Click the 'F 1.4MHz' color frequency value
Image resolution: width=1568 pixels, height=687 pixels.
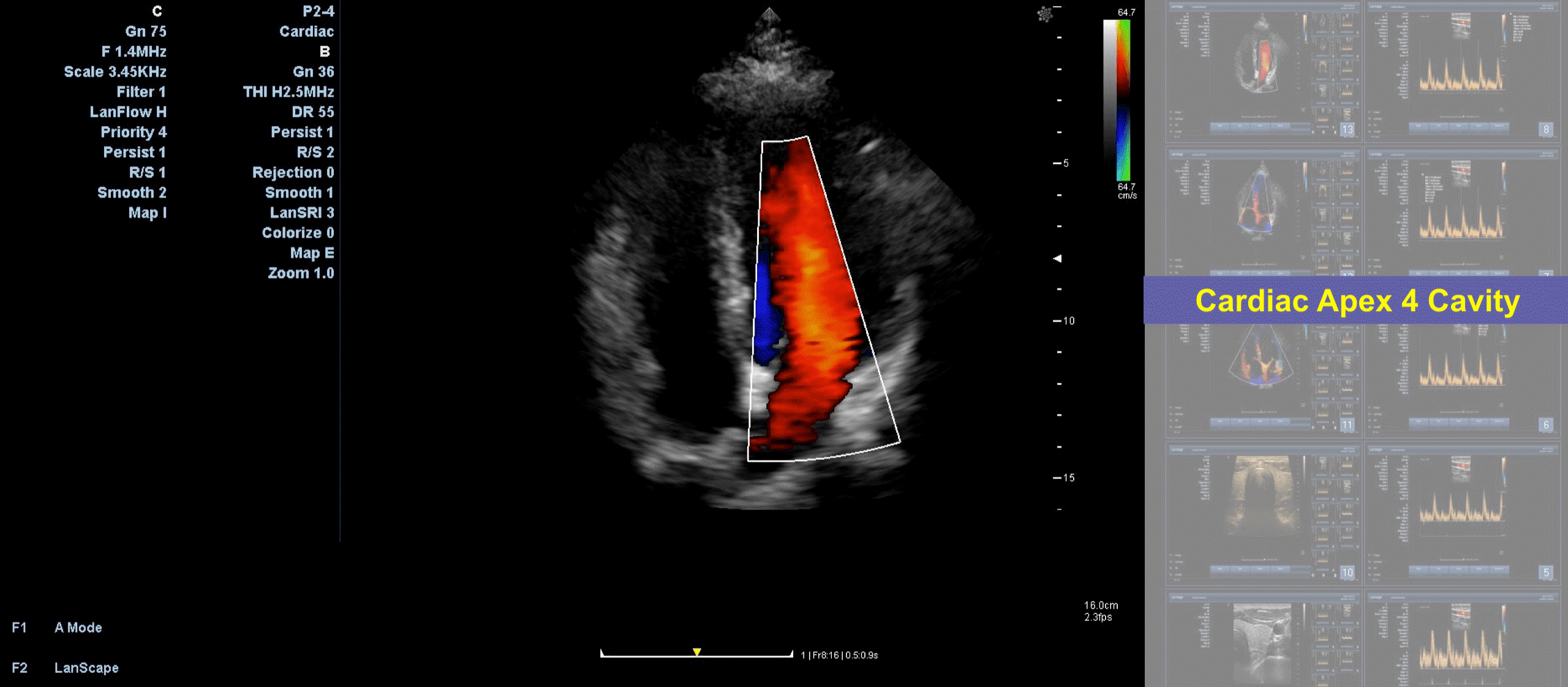[134, 51]
